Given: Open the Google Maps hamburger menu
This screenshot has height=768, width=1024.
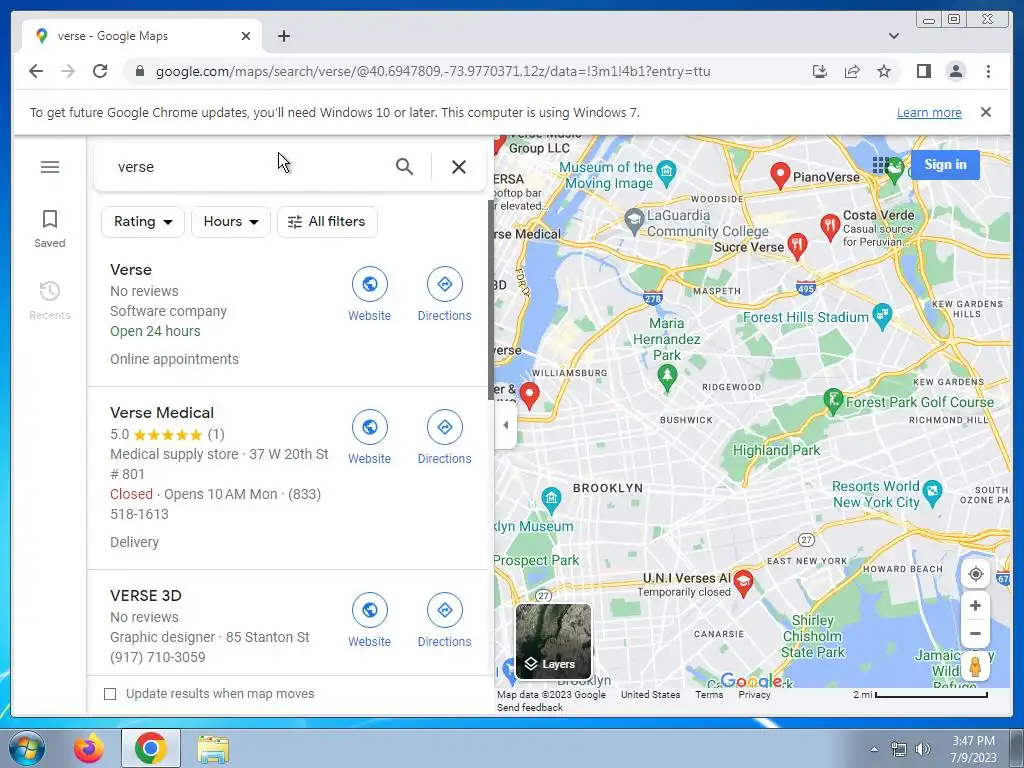Looking at the screenshot, I should (x=50, y=167).
